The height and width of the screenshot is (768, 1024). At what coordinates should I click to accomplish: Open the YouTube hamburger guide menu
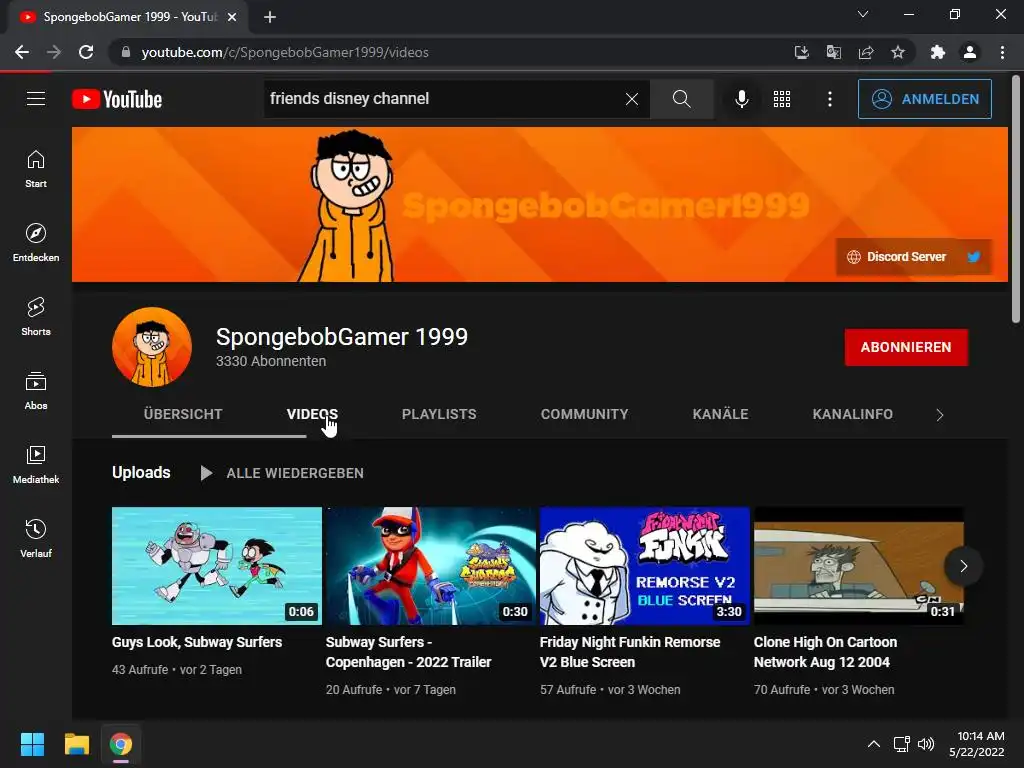[x=36, y=99]
